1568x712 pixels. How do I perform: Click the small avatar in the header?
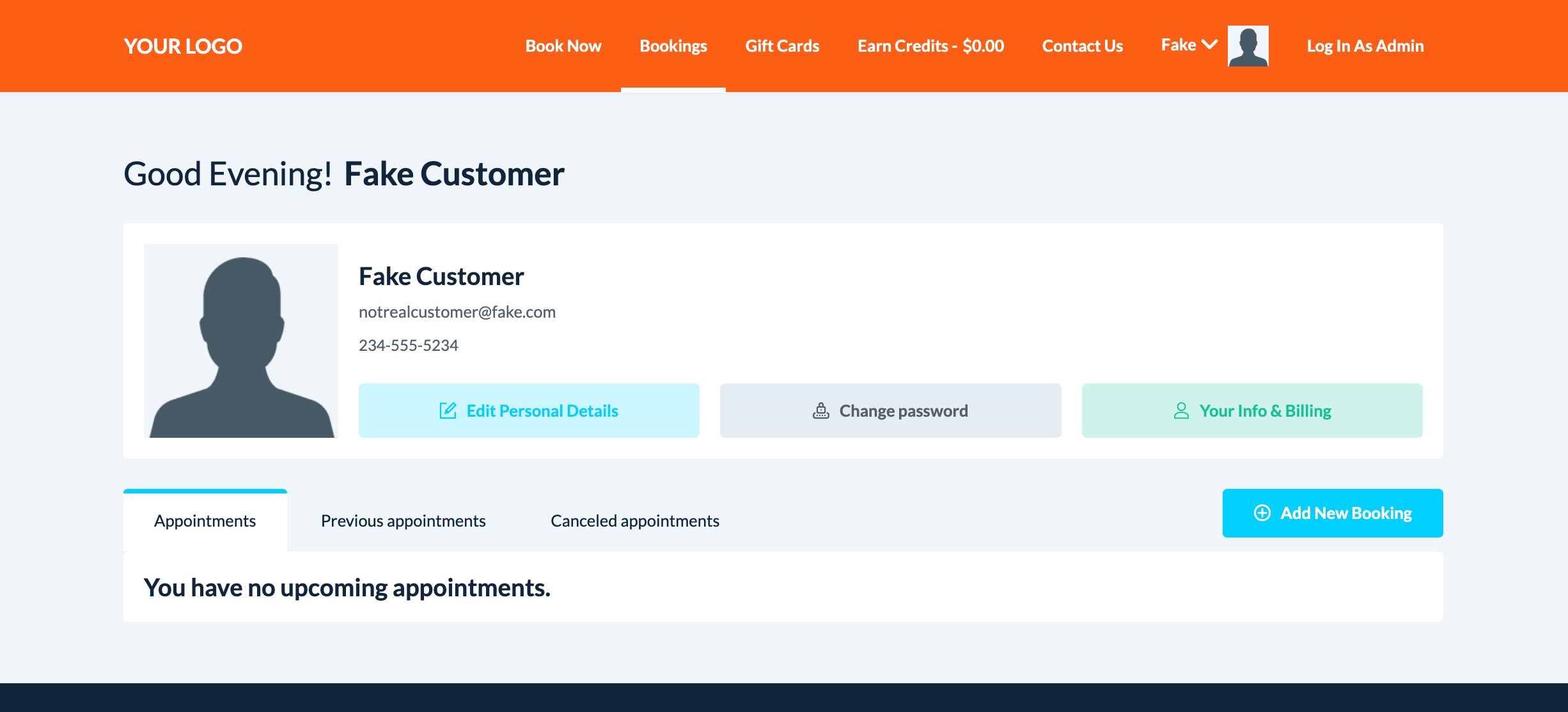(x=1248, y=46)
